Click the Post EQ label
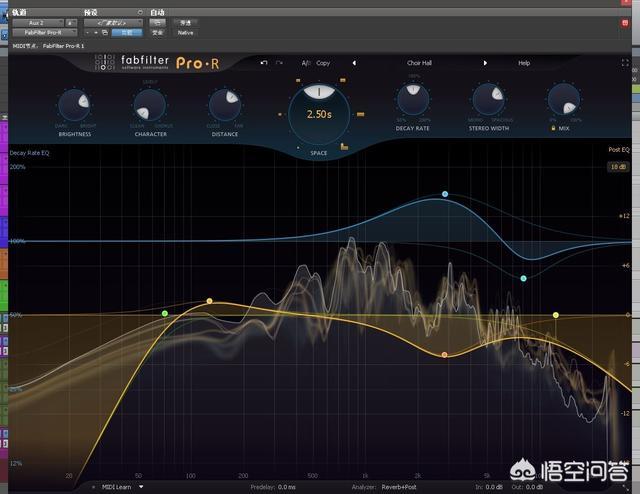 [x=619, y=149]
